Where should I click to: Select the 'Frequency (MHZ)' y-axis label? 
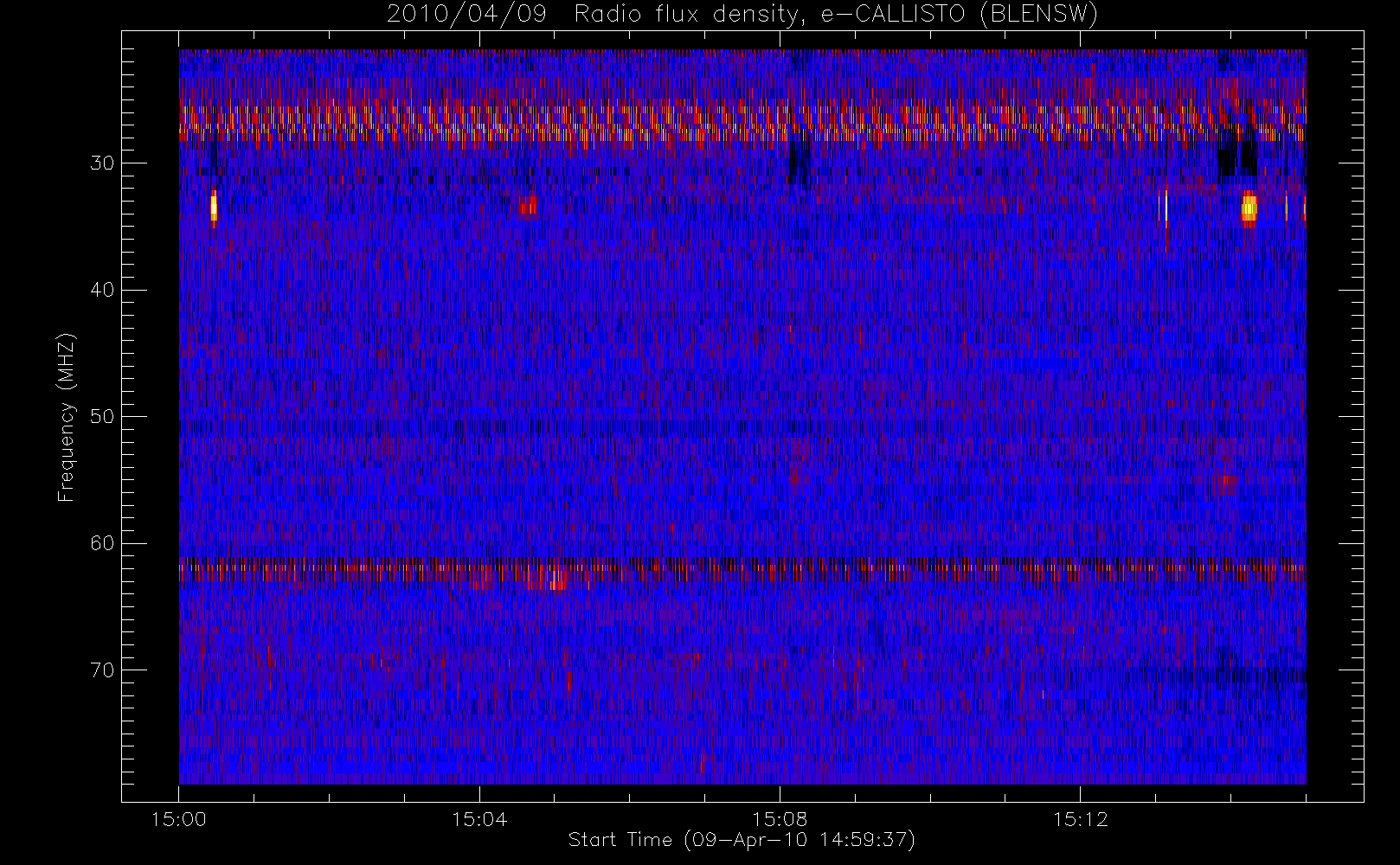(x=66, y=417)
